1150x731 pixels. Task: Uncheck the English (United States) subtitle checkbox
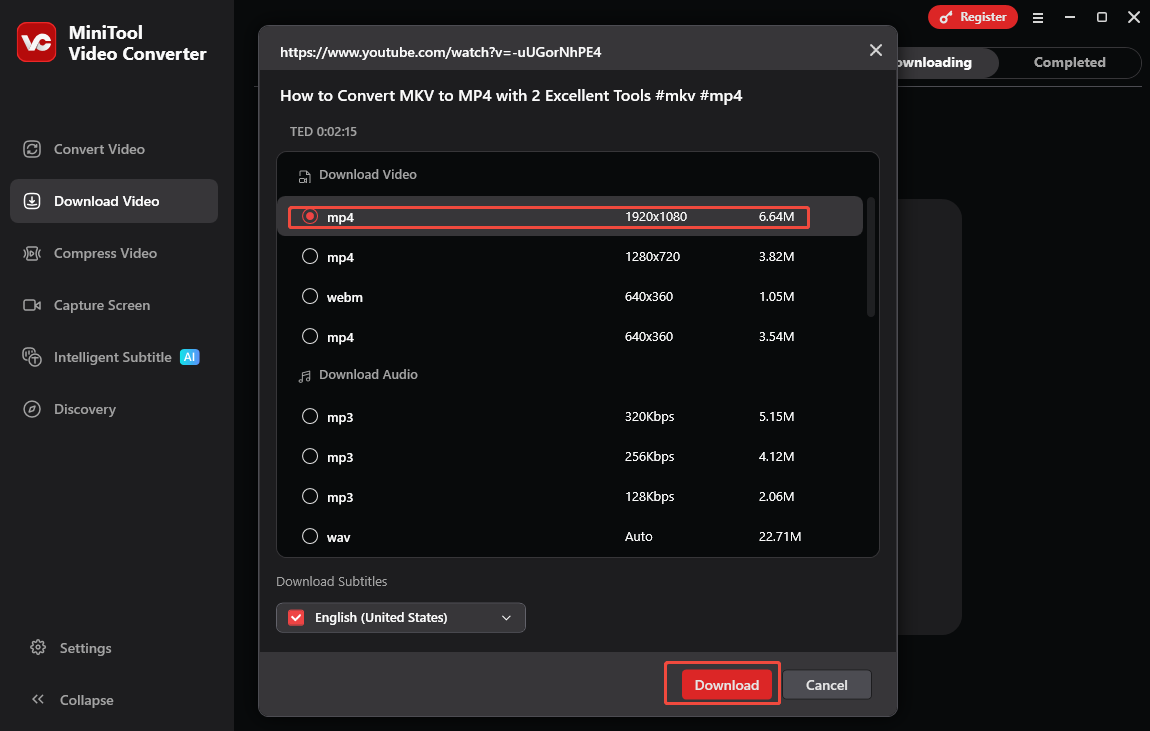click(x=296, y=617)
